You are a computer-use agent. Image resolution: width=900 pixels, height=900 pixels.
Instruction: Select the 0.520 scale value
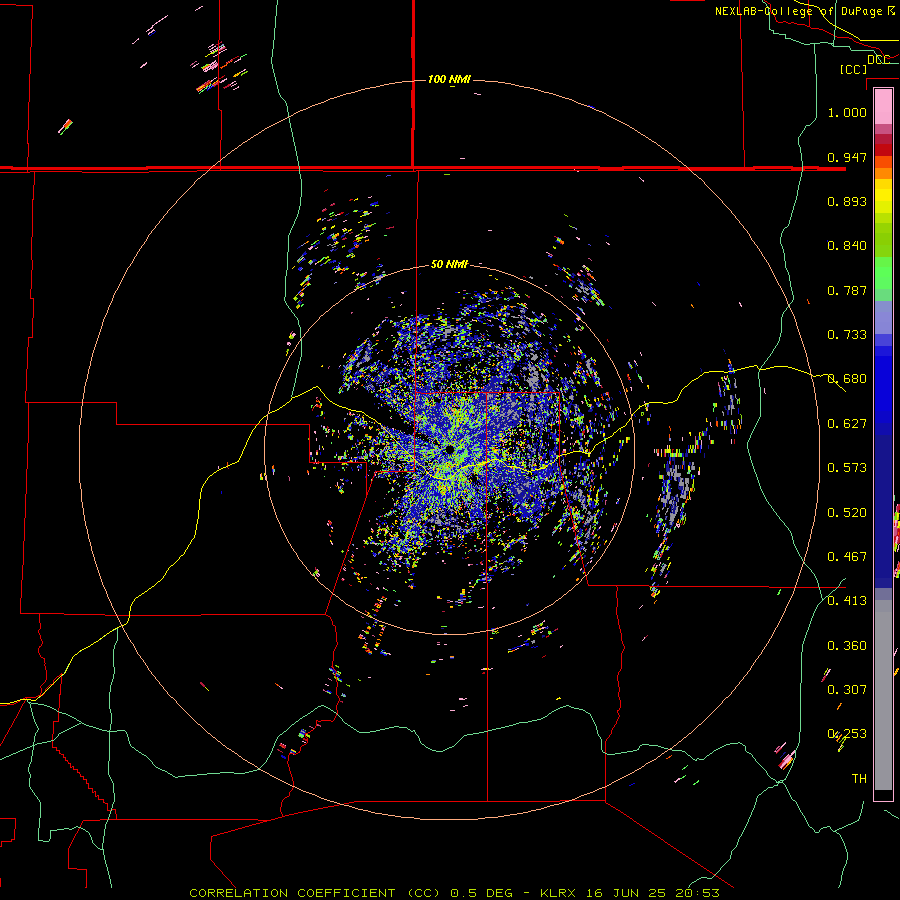click(847, 513)
